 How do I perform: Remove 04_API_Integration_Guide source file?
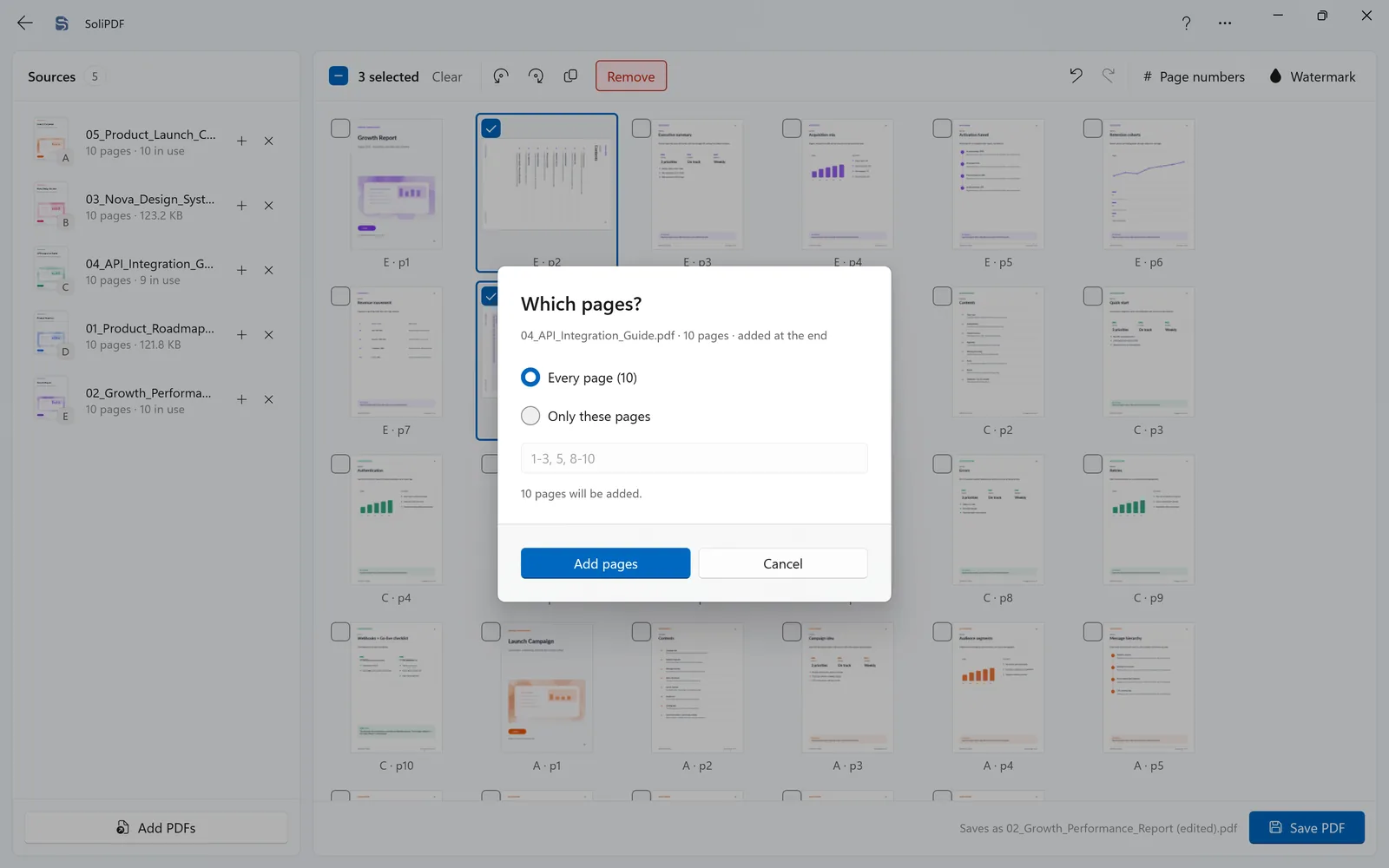click(x=269, y=270)
